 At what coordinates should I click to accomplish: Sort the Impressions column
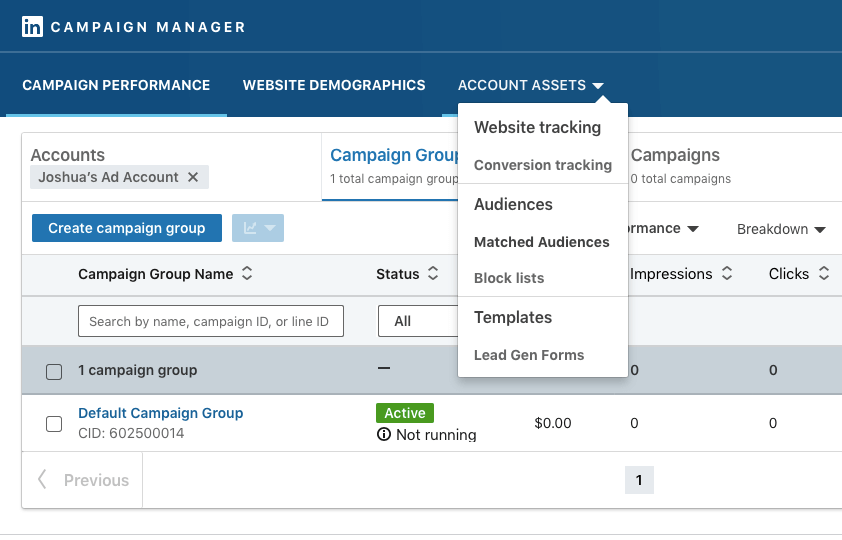(x=727, y=274)
